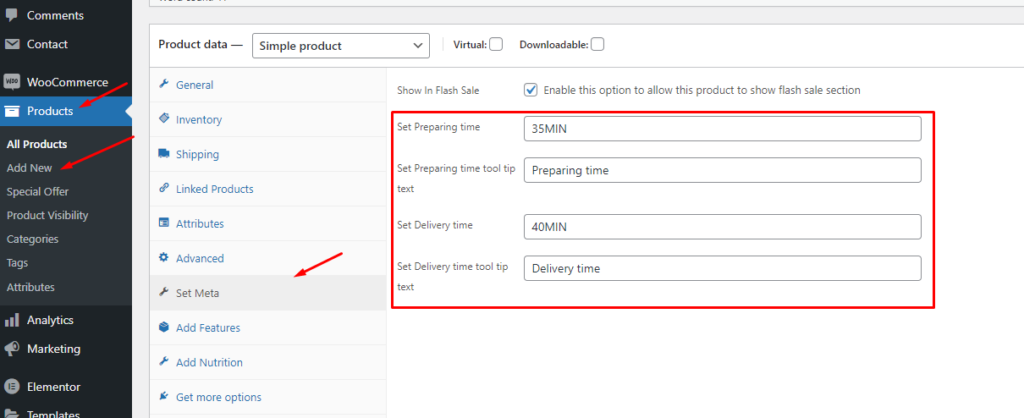Click the Marketing megaphone icon

(12, 350)
